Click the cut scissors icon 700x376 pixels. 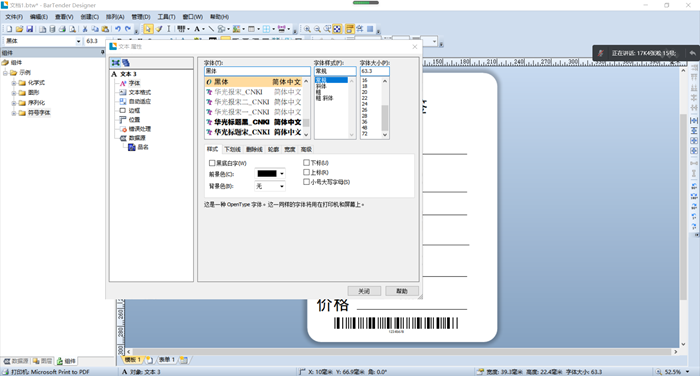[85, 29]
